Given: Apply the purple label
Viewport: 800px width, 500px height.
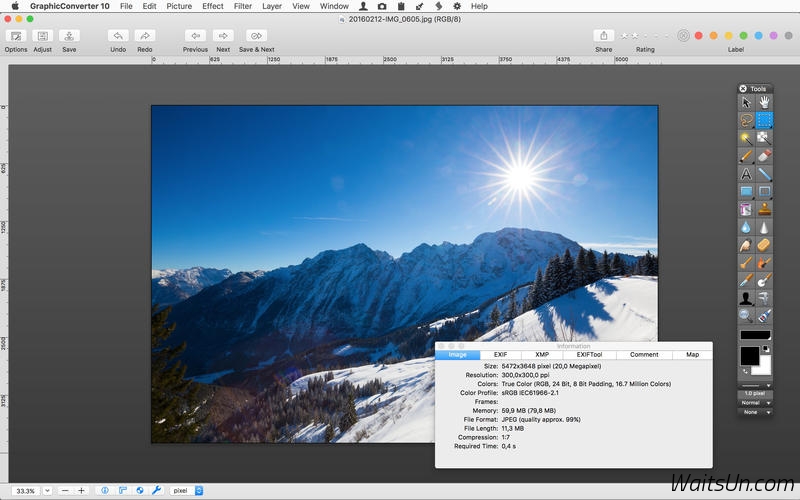Looking at the screenshot, I should pos(773,36).
